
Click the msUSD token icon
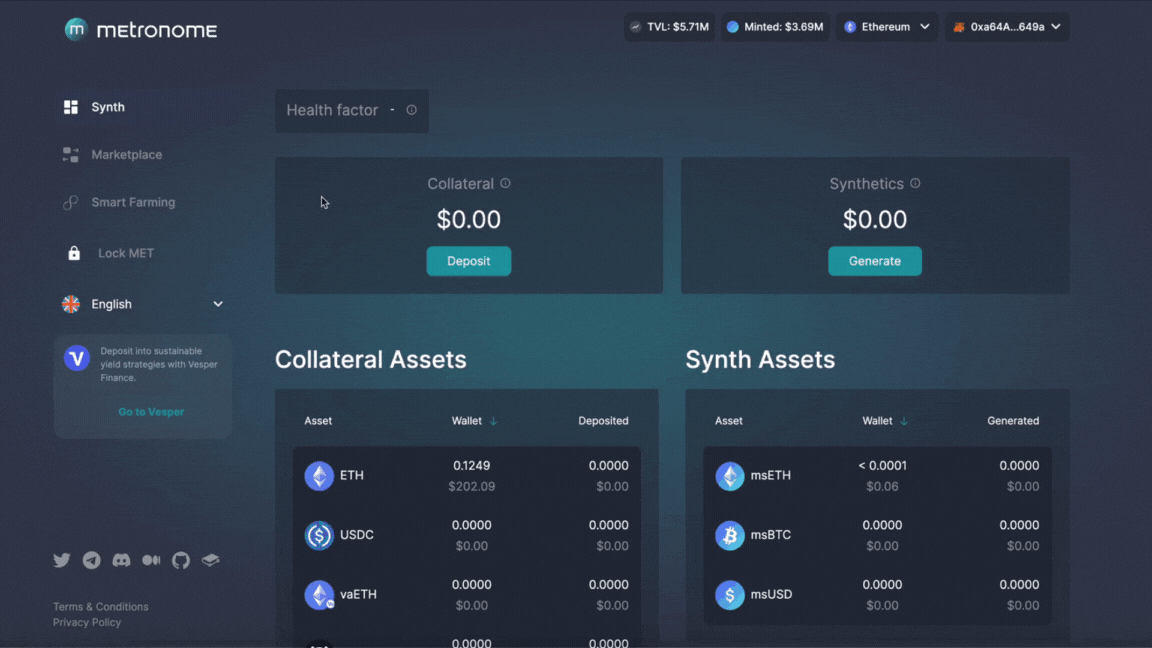pyautogui.click(x=730, y=595)
